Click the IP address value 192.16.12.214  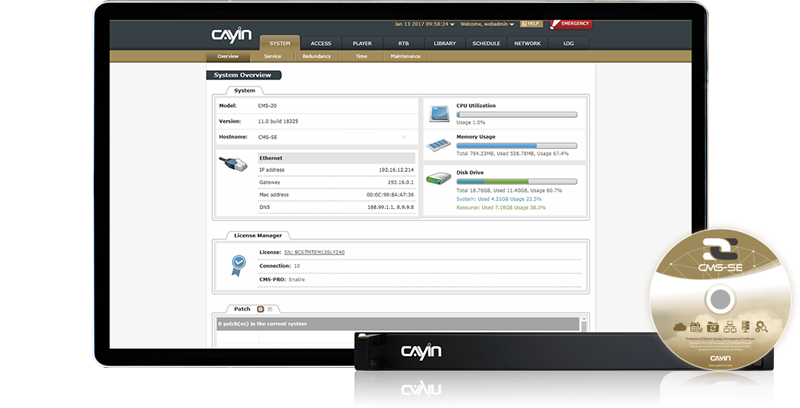[x=396, y=170]
